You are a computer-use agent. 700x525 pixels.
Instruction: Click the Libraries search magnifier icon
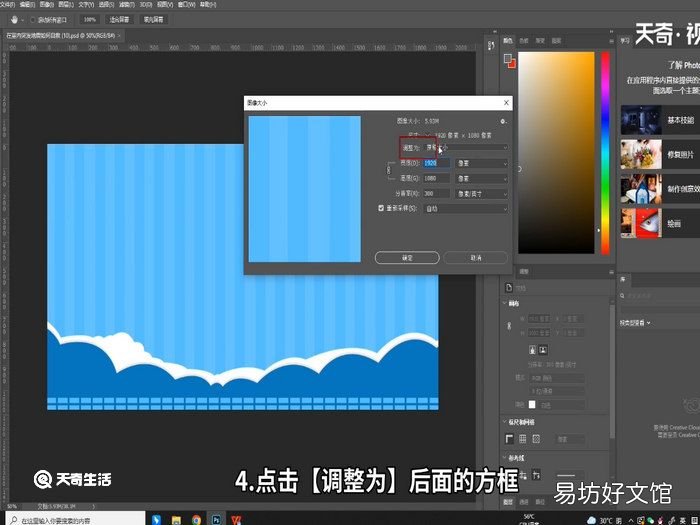tap(622, 296)
